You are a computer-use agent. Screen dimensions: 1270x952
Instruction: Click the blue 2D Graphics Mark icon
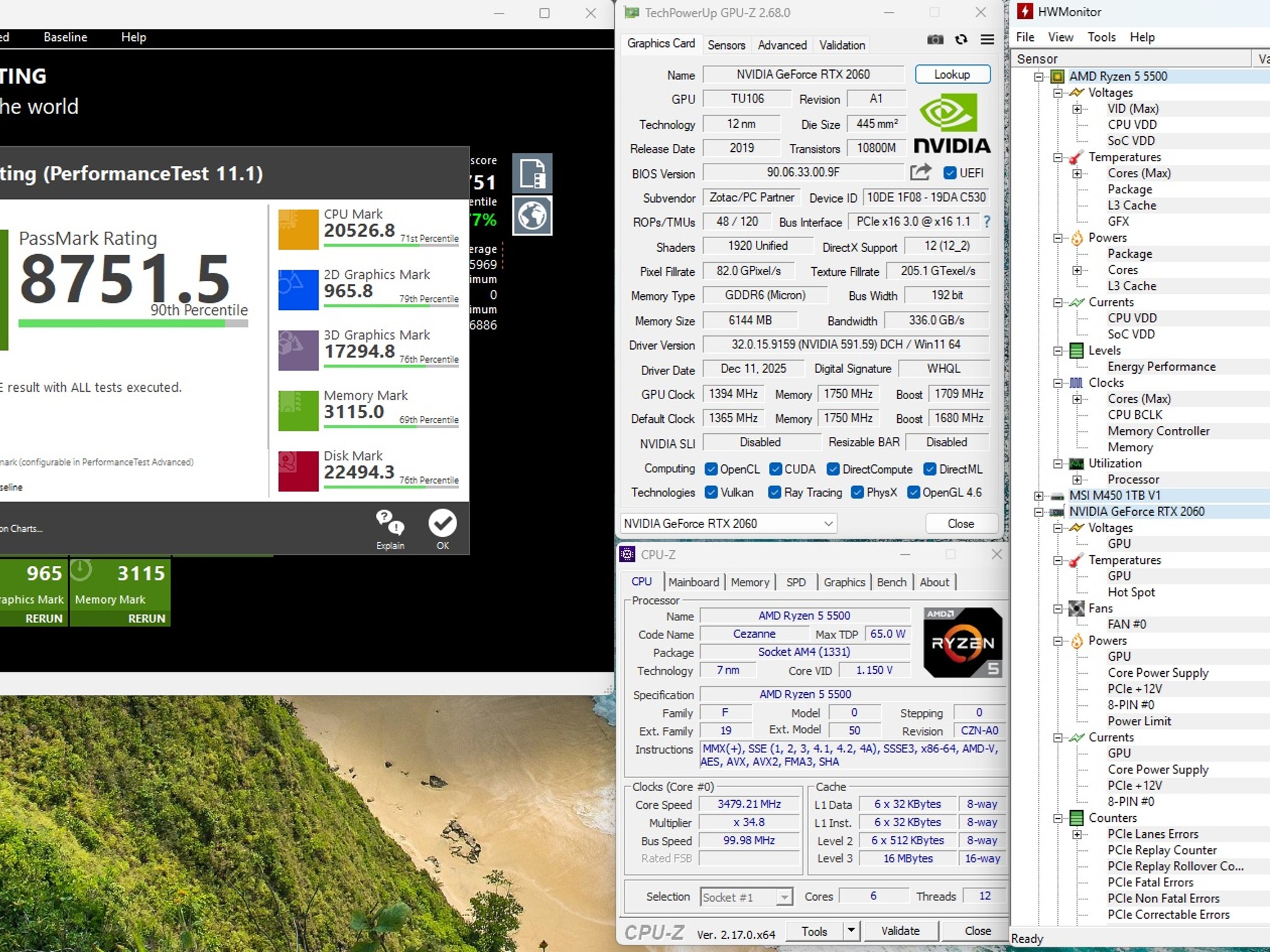[x=298, y=290]
